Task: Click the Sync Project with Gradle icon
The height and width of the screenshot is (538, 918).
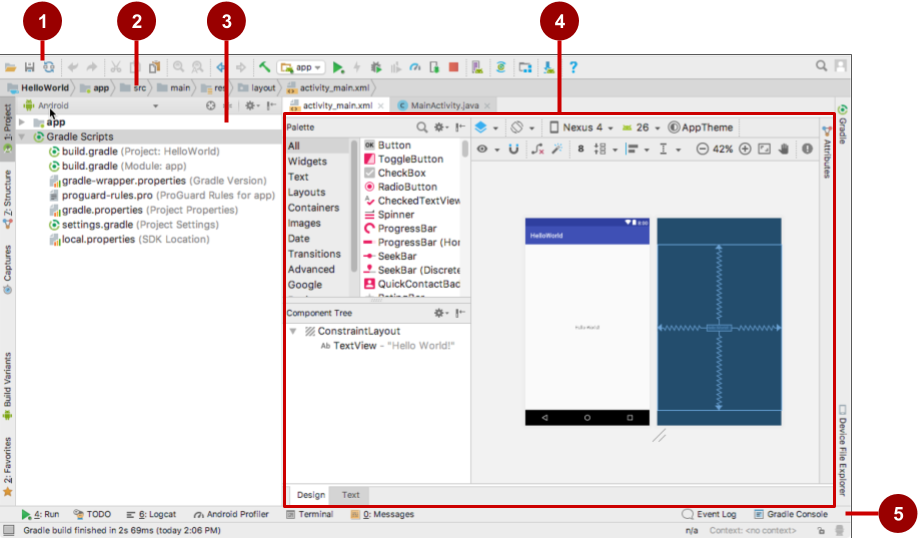Action: point(501,67)
